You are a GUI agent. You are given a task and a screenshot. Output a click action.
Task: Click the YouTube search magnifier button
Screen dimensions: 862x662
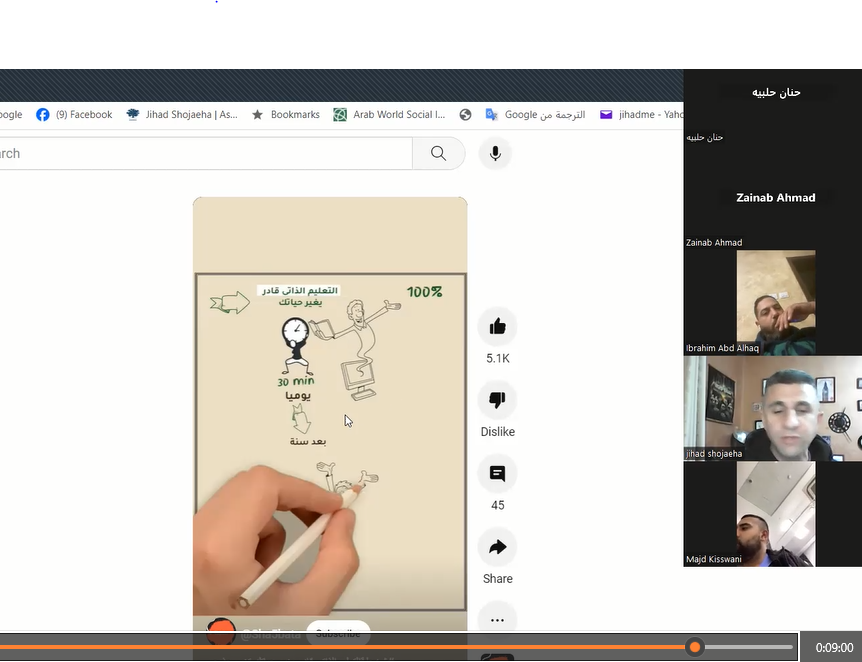[x=439, y=153]
